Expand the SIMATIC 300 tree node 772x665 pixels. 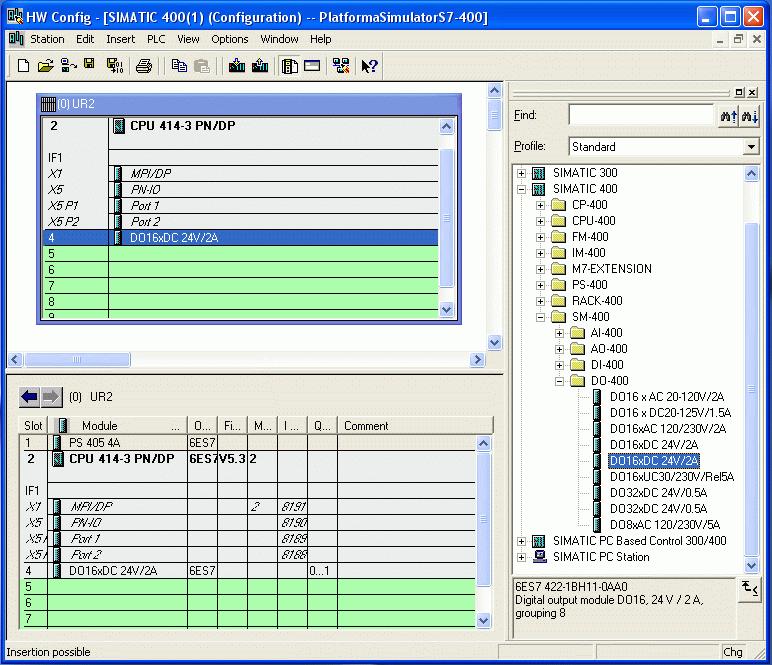tap(521, 173)
